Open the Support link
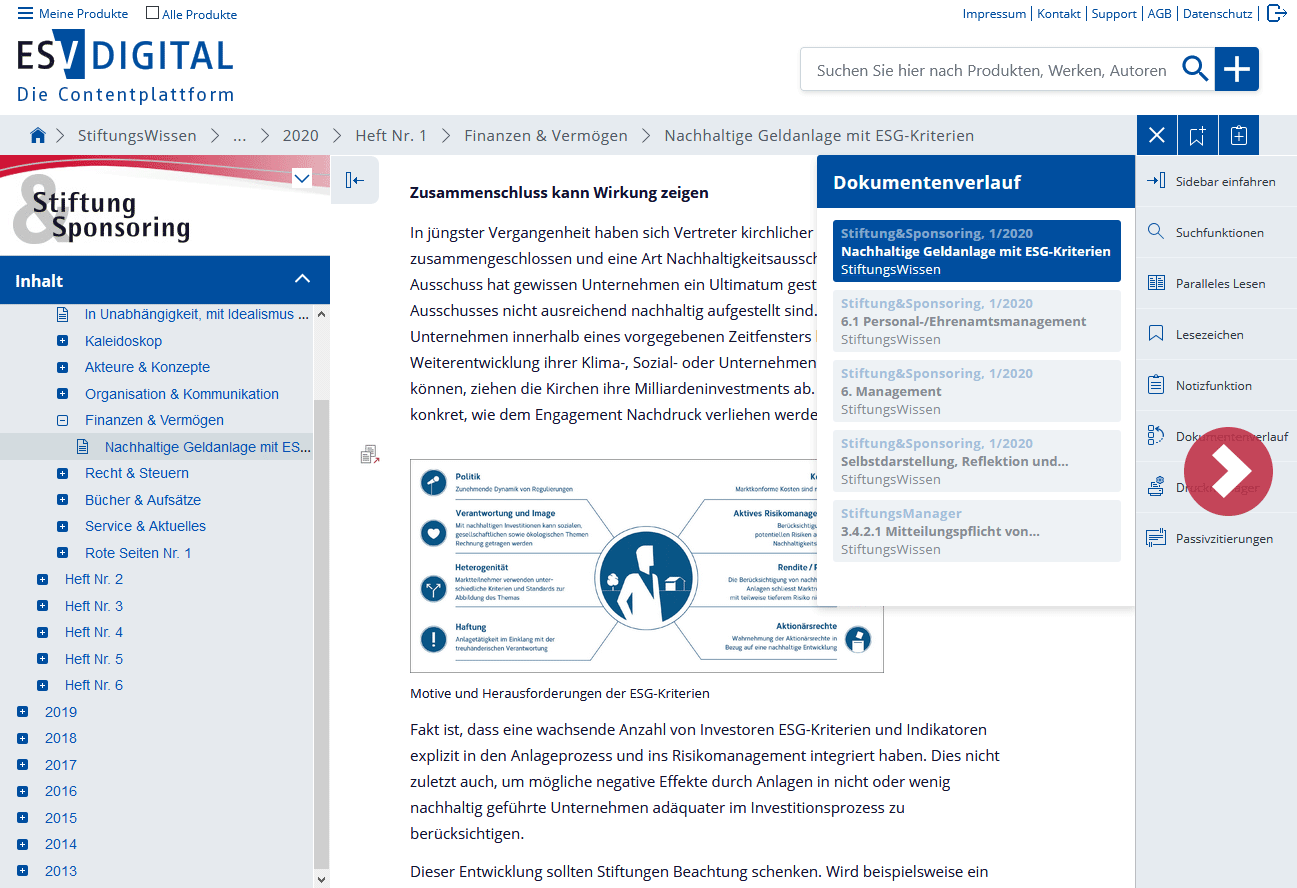The width and height of the screenshot is (1297, 888). tap(1114, 14)
